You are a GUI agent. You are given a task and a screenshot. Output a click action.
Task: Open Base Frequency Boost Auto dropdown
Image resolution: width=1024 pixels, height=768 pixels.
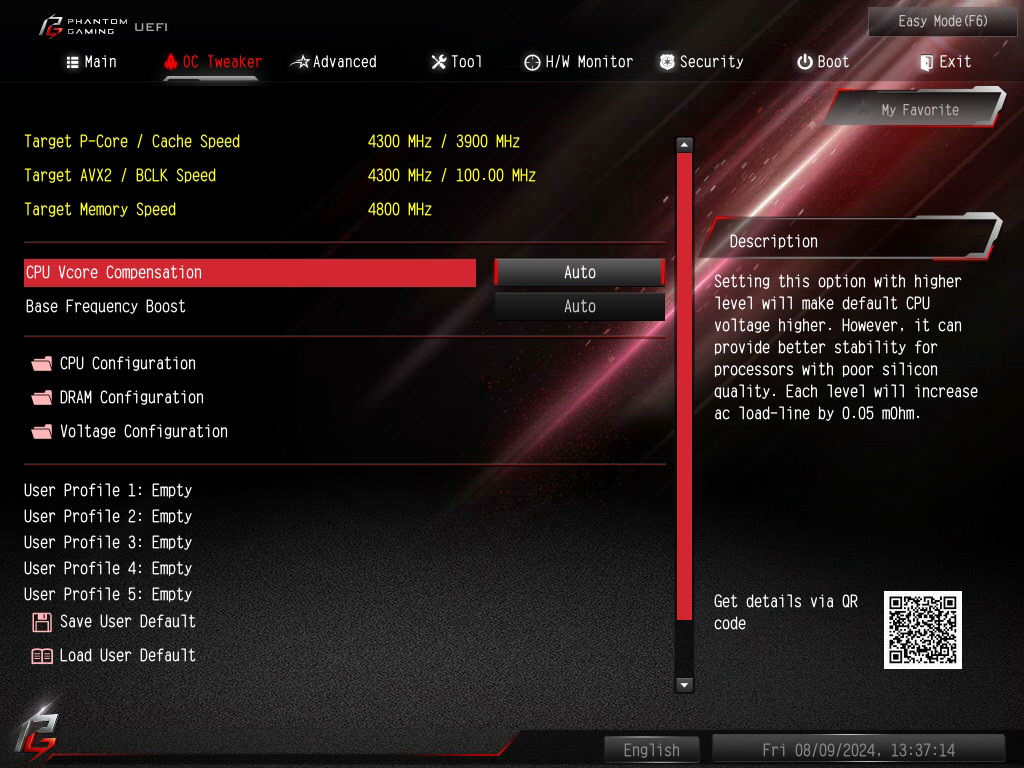pyautogui.click(x=579, y=306)
